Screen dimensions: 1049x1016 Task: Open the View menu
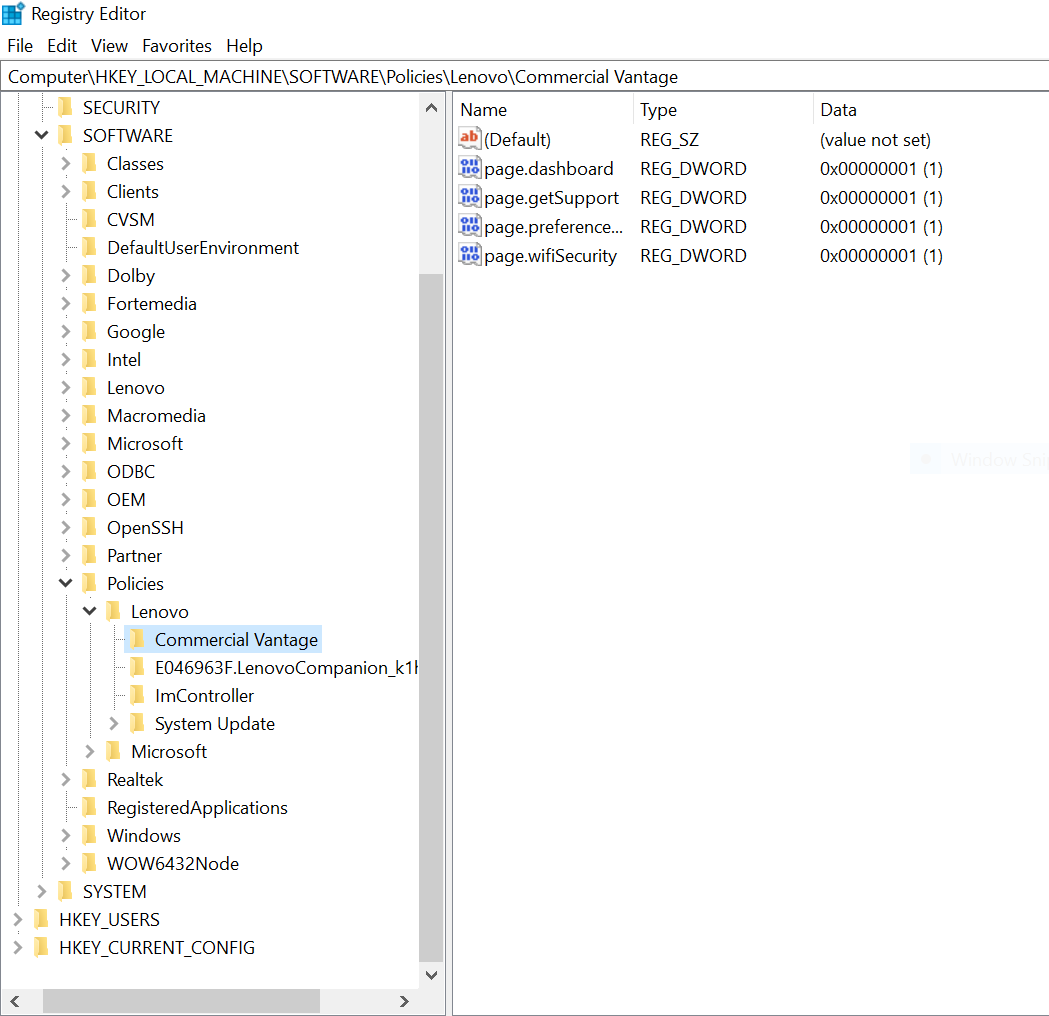tap(109, 45)
